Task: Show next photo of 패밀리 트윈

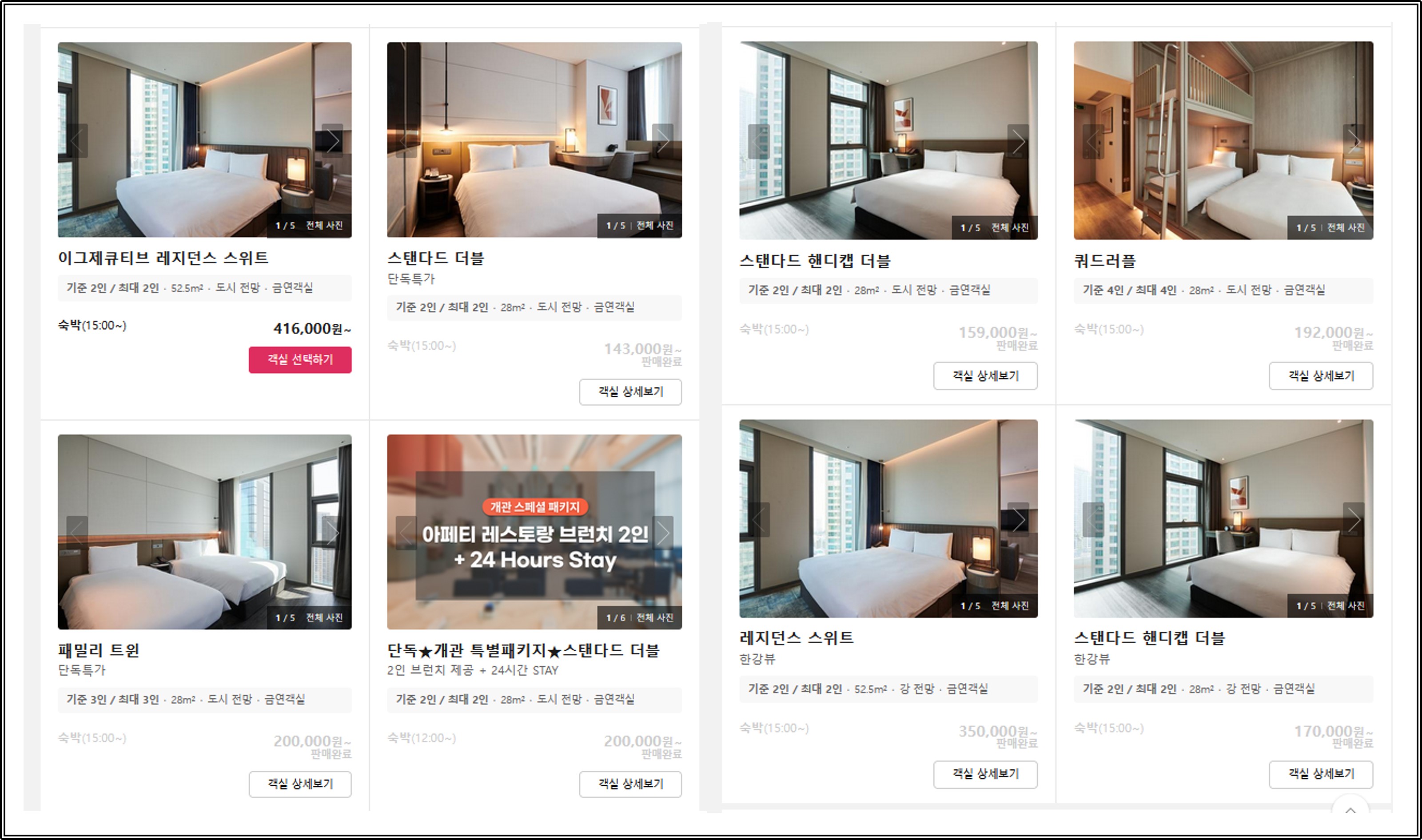Action: click(x=332, y=533)
